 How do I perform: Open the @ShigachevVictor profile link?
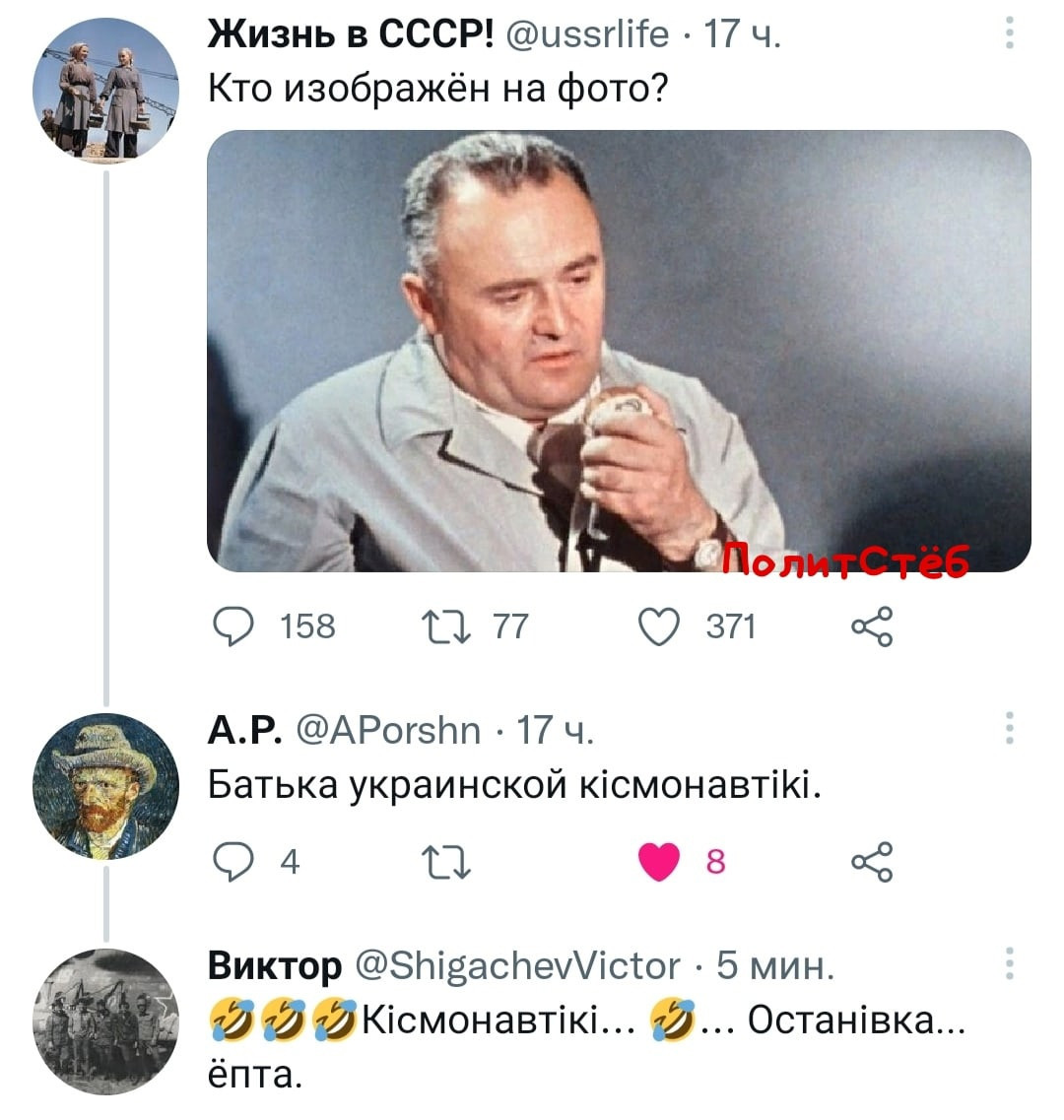click(516, 965)
